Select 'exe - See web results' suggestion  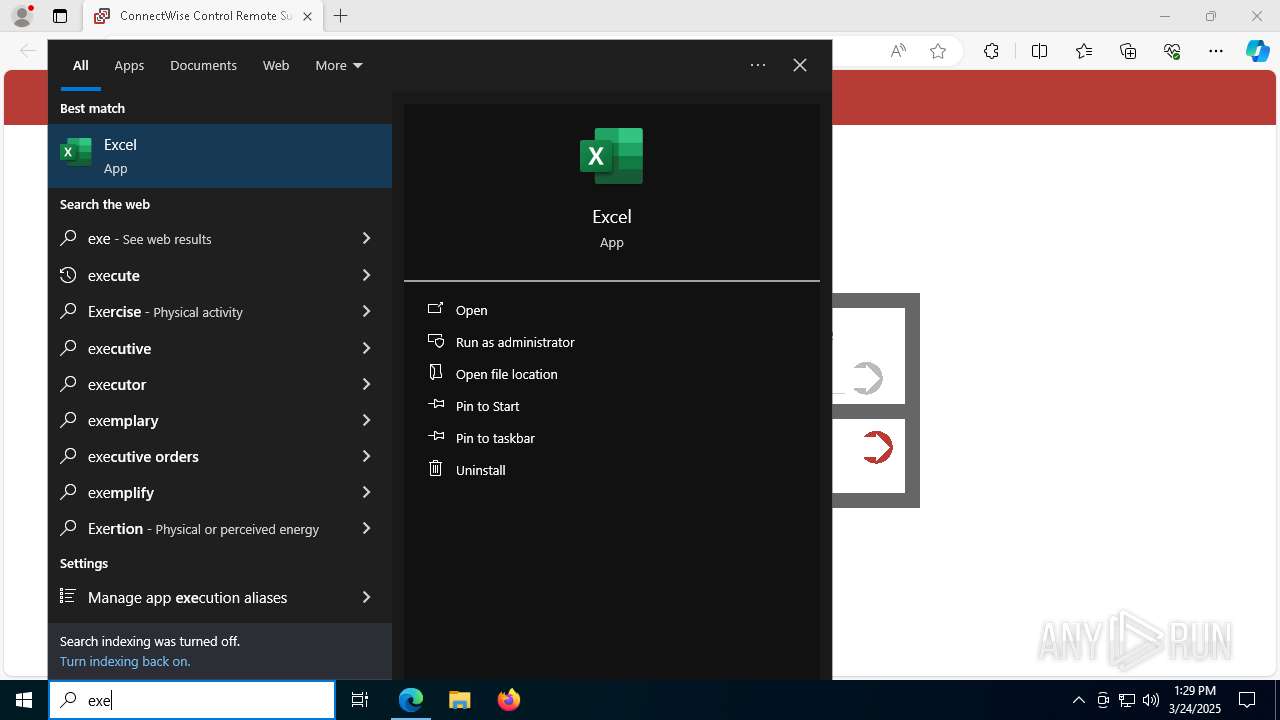202,239
